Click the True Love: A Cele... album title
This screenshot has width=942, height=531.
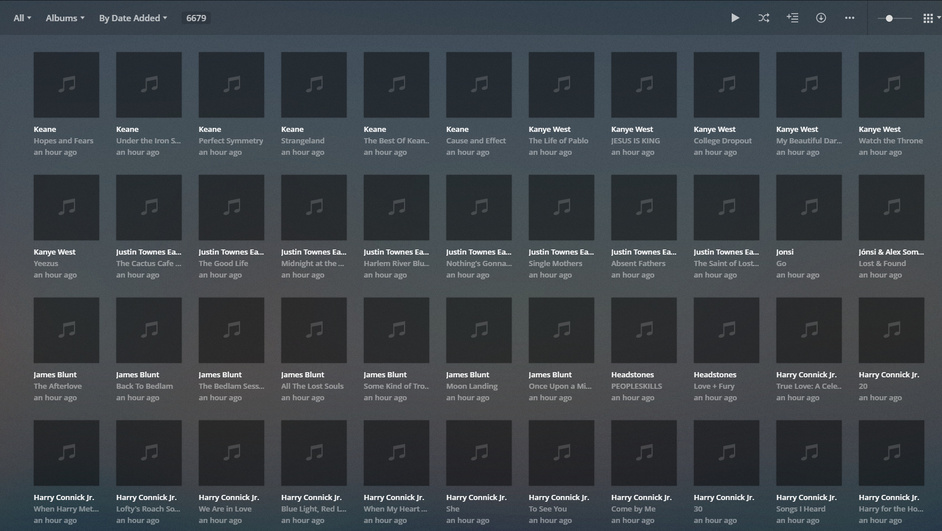click(x=809, y=386)
